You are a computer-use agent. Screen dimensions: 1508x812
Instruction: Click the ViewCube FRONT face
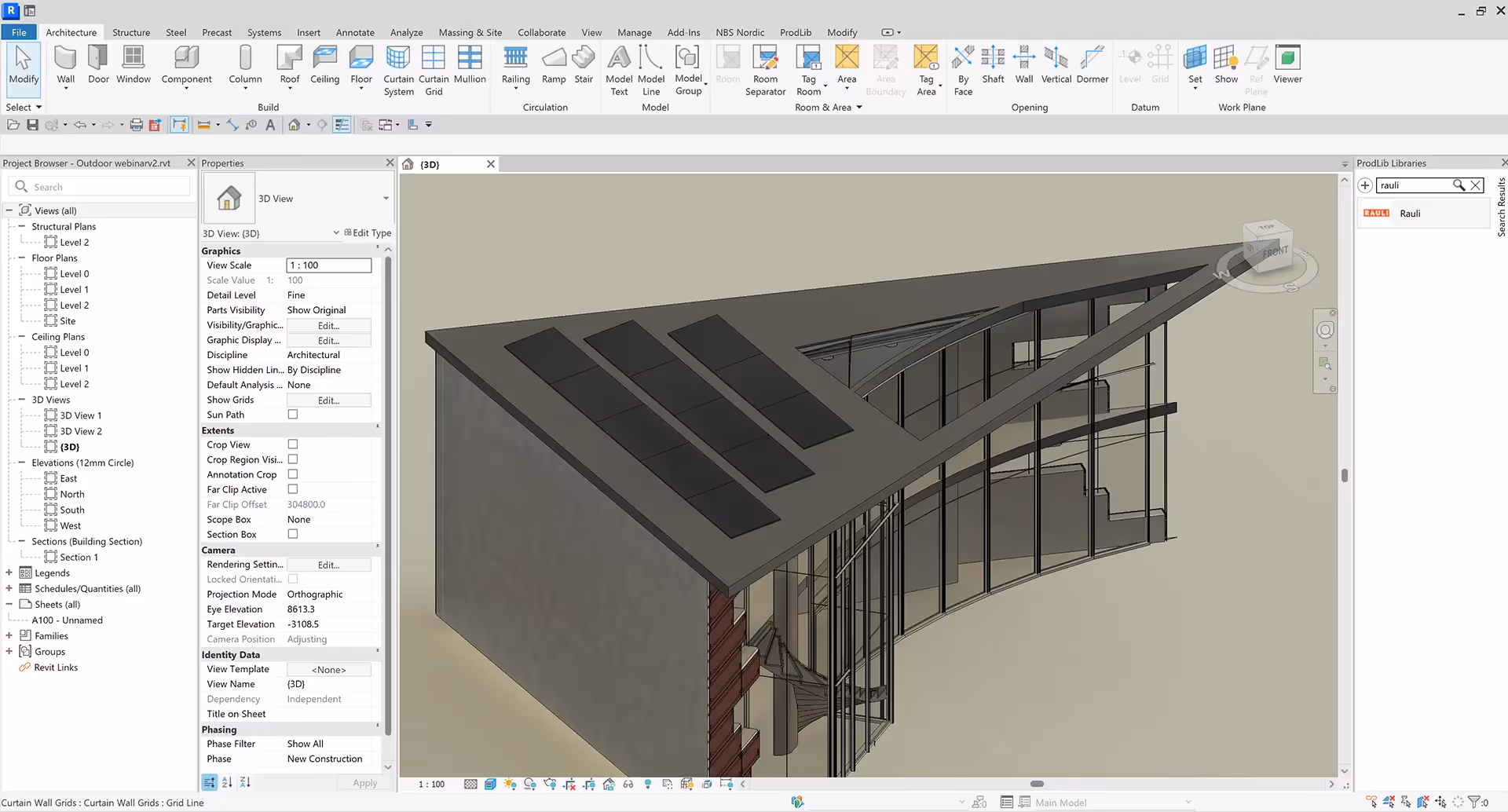(1275, 252)
